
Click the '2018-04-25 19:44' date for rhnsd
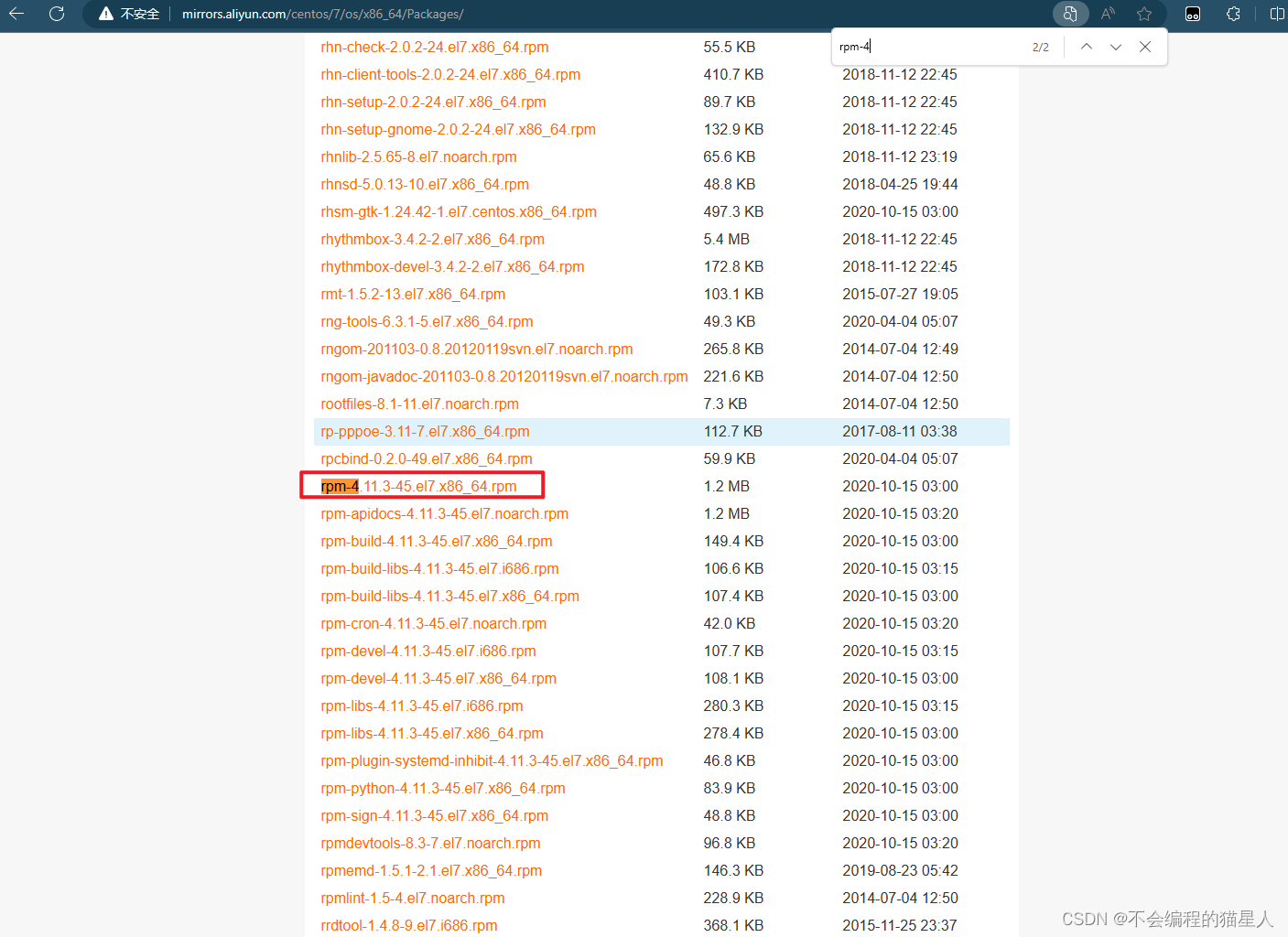(900, 184)
